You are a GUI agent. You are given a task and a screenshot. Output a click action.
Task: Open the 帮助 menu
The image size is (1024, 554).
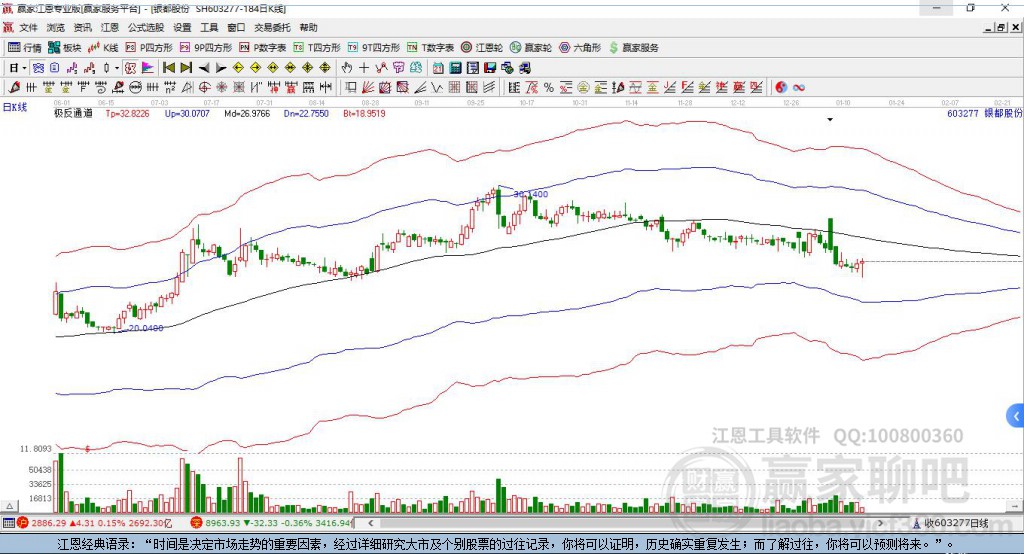308,27
